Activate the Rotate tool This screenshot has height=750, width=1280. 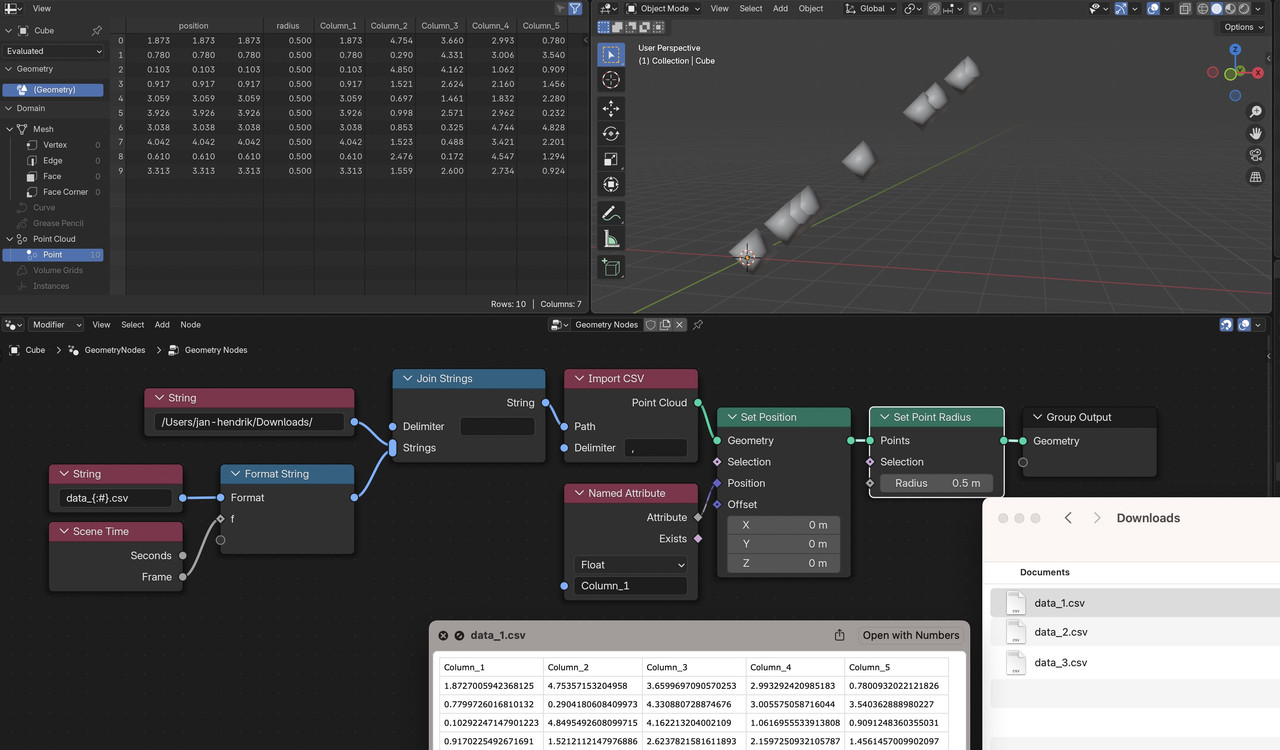(611, 133)
